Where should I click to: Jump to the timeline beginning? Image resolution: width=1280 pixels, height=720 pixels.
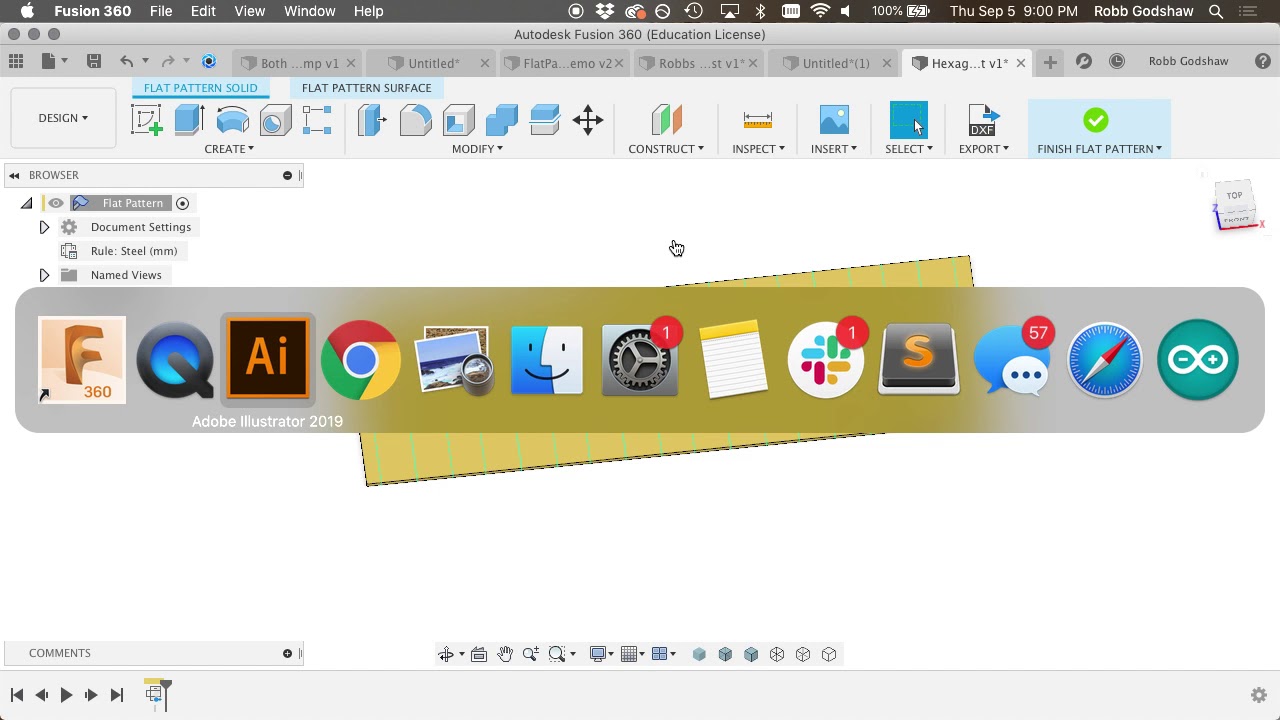click(x=17, y=695)
